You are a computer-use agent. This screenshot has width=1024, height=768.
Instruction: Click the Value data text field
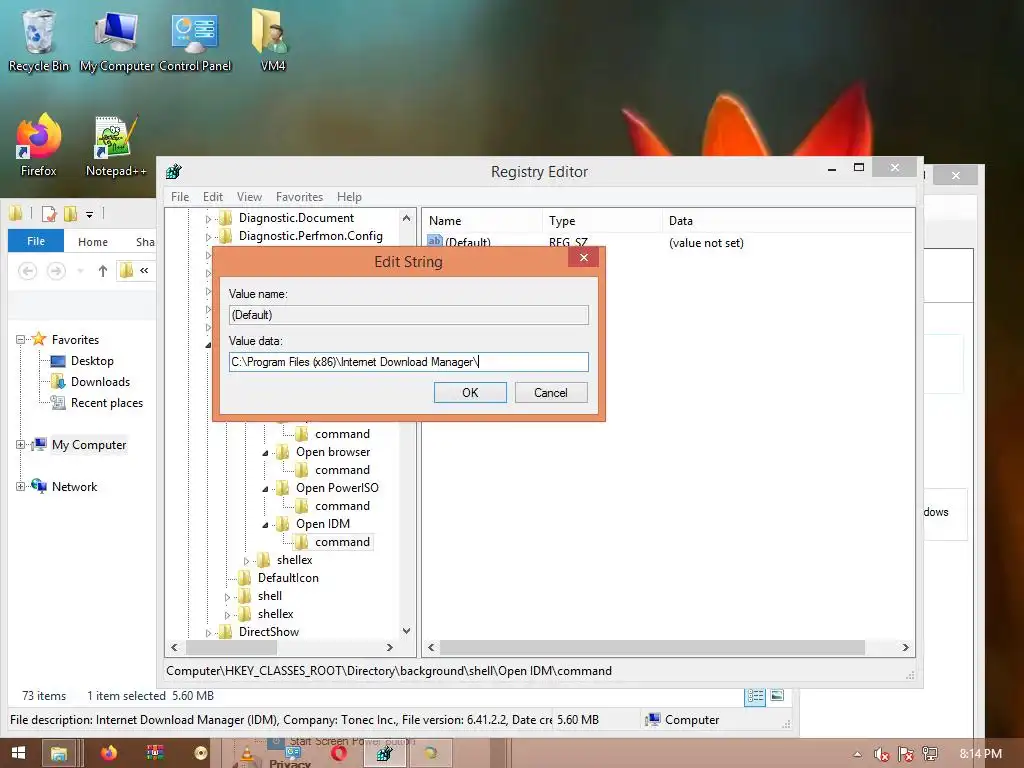point(408,362)
